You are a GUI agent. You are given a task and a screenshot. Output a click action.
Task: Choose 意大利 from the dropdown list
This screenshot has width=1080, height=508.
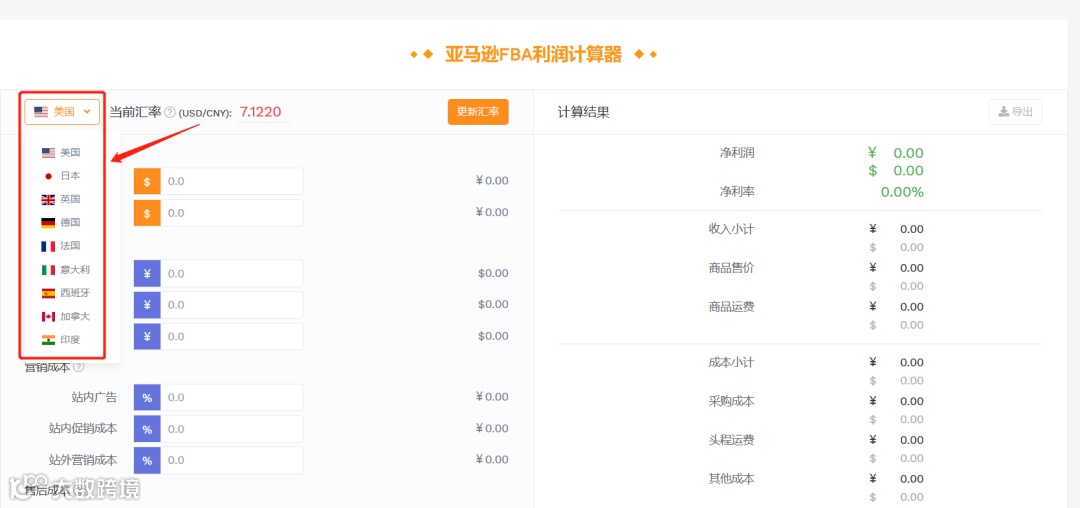pos(73,269)
